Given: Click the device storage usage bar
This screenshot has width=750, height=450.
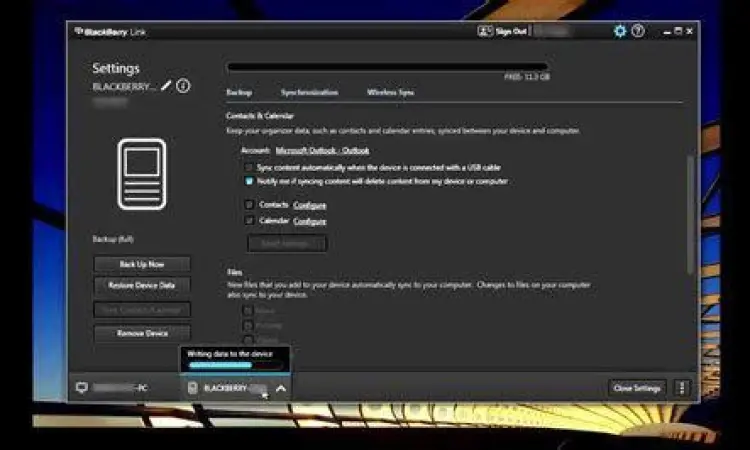Looking at the screenshot, I should tap(387, 66).
